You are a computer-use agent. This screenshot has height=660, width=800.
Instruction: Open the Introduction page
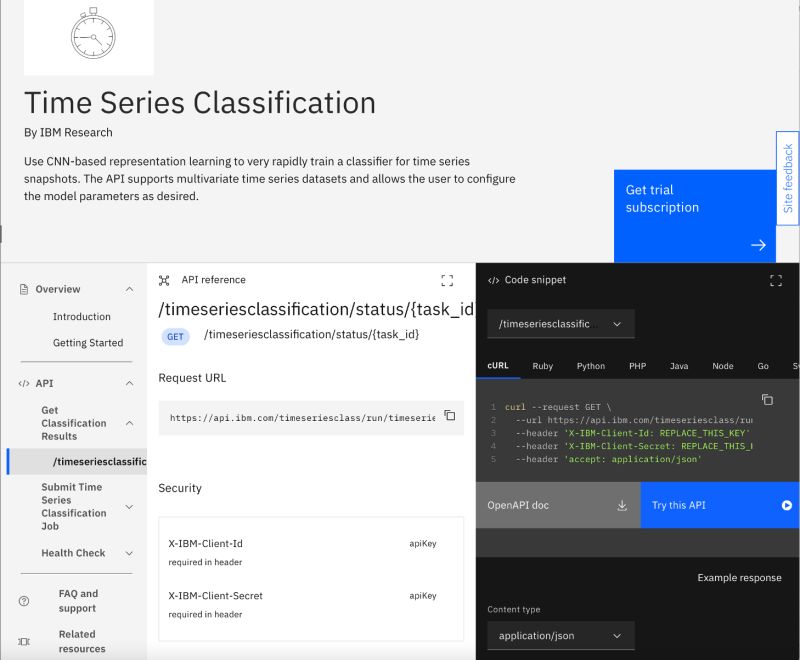pos(82,316)
